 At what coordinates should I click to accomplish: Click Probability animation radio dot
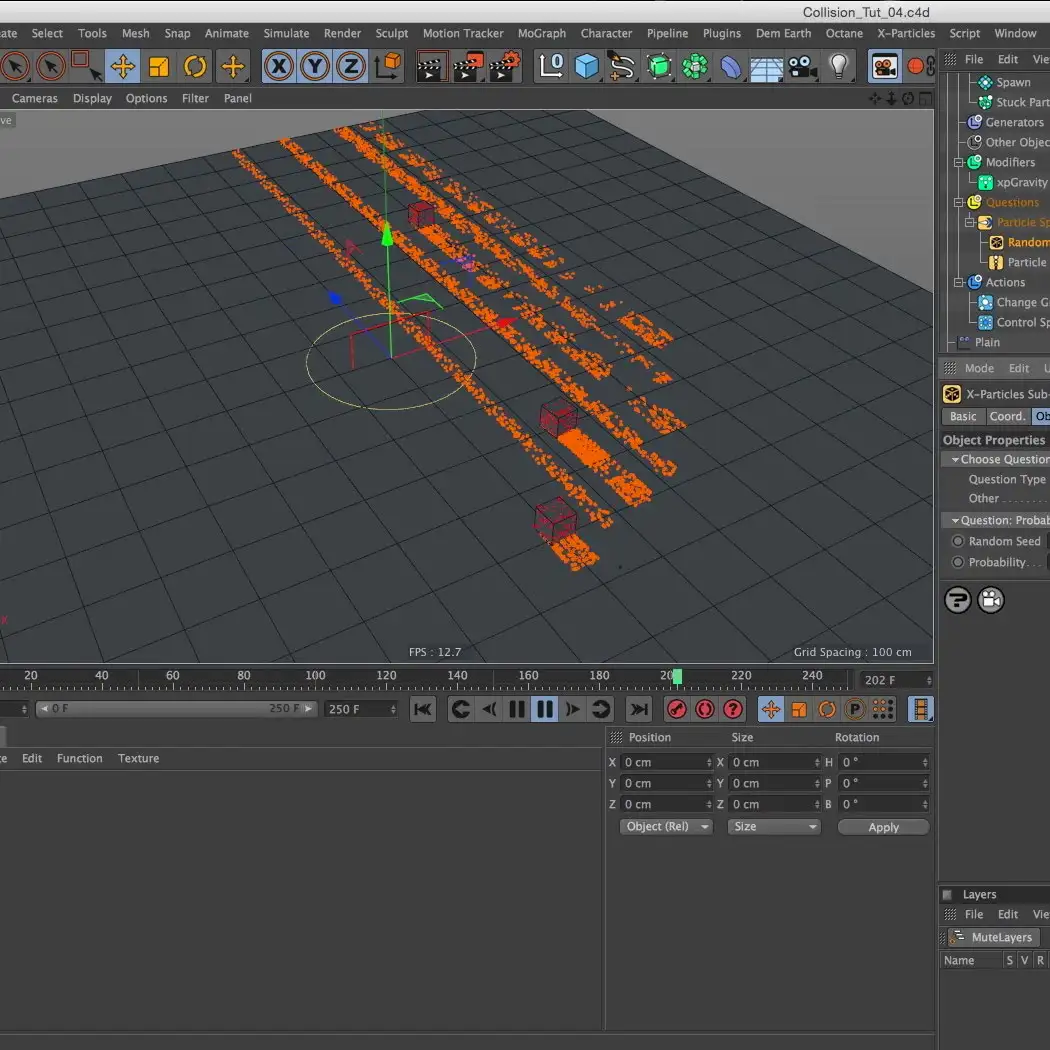click(x=958, y=562)
